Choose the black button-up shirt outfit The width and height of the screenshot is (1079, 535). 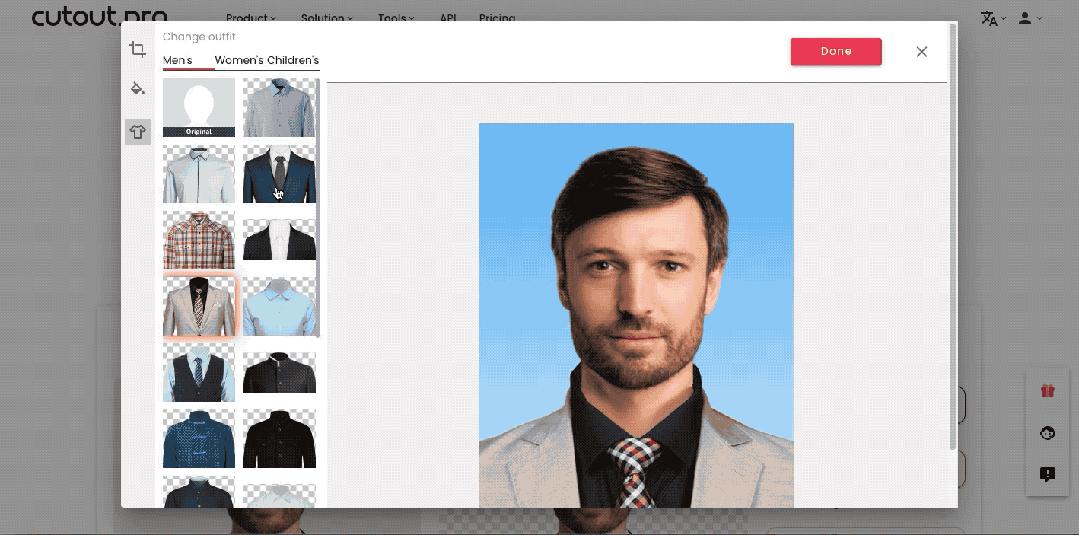(x=279, y=439)
